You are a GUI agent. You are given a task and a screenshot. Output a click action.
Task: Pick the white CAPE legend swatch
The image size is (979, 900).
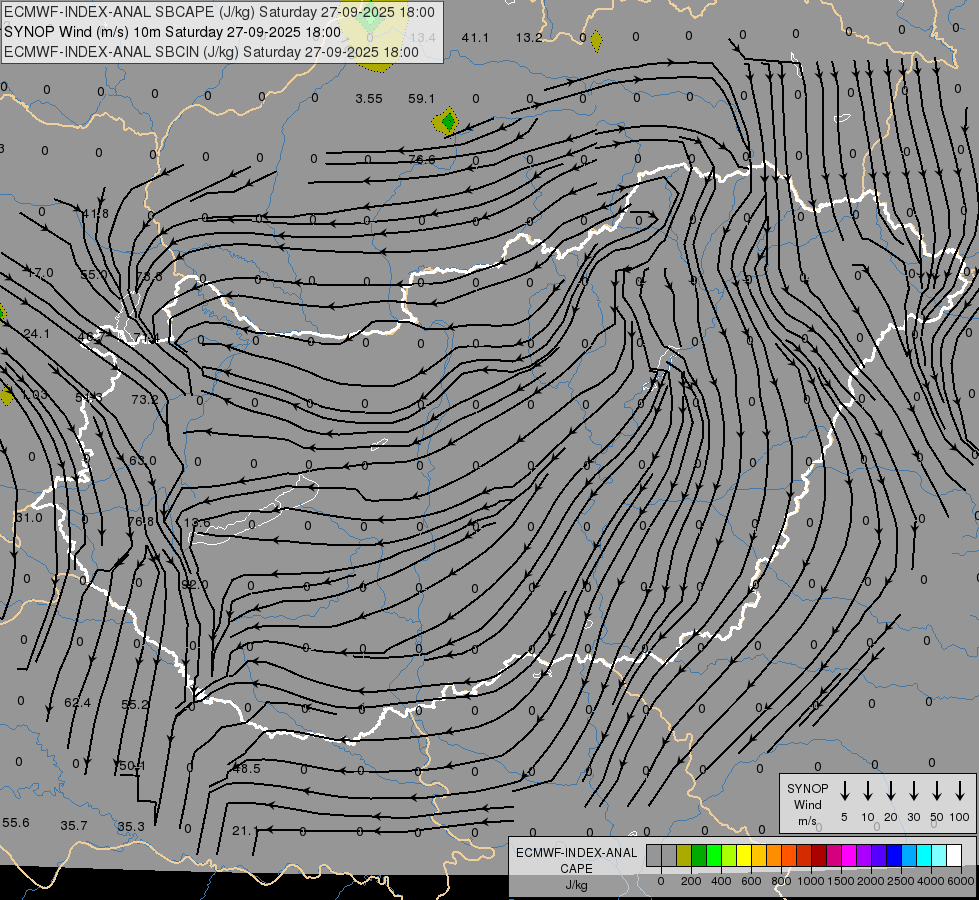[x=953, y=855]
